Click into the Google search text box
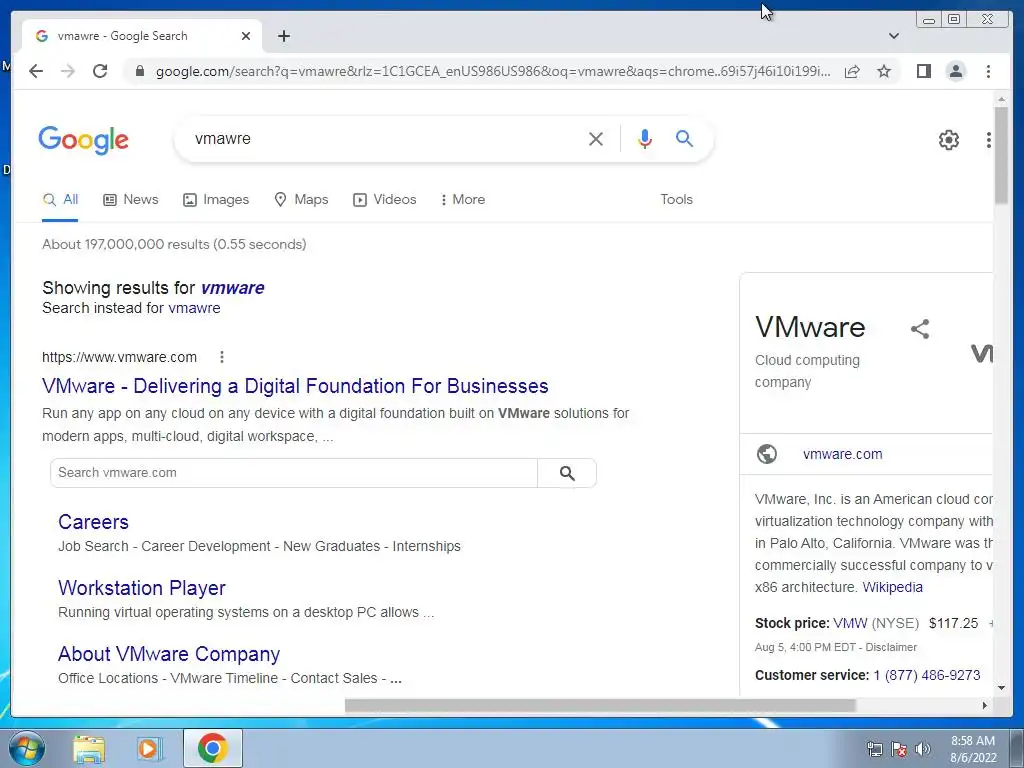The image size is (1024, 768). click(x=385, y=138)
